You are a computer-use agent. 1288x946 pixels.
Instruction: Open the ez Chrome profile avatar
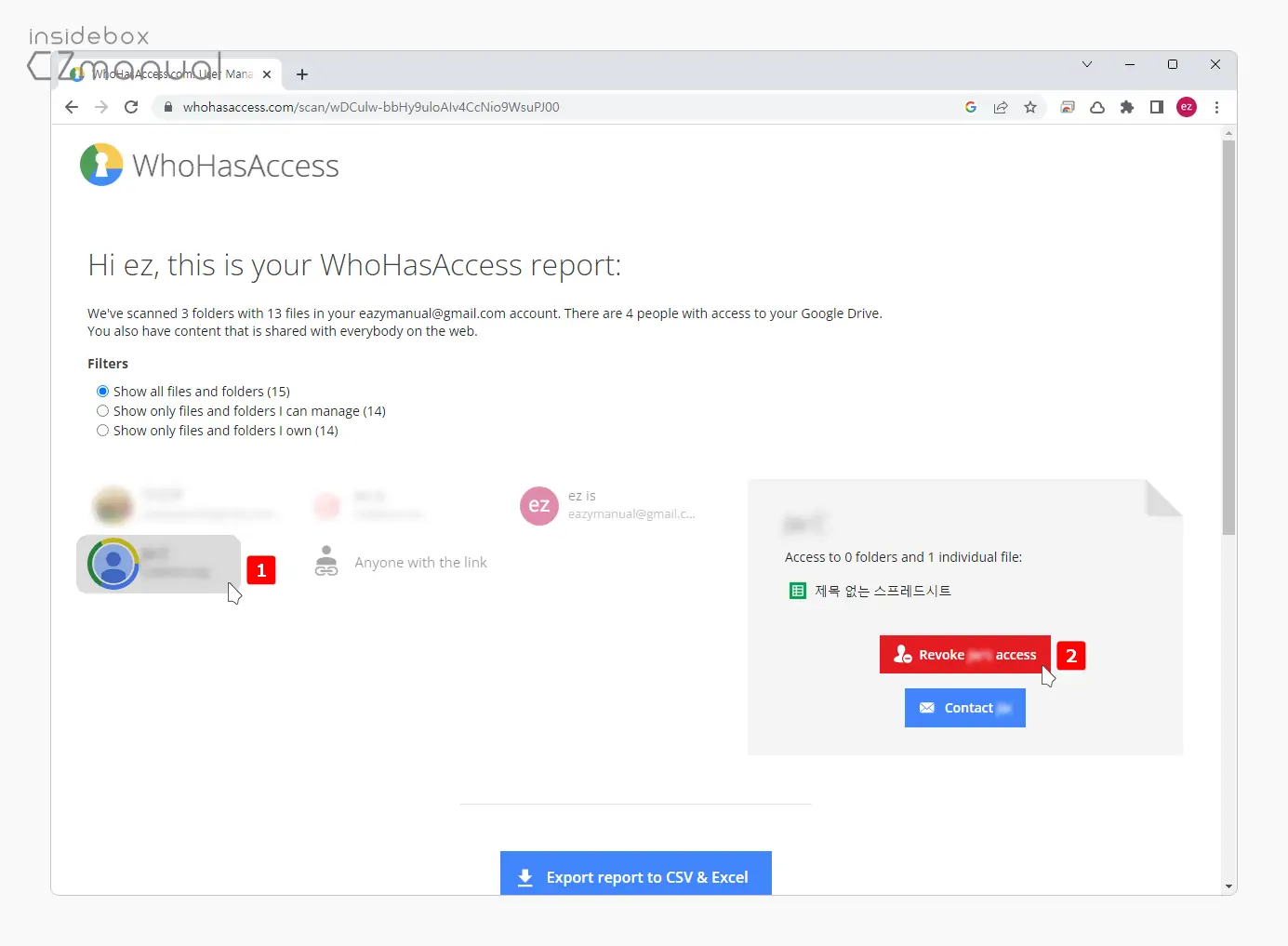(1187, 107)
